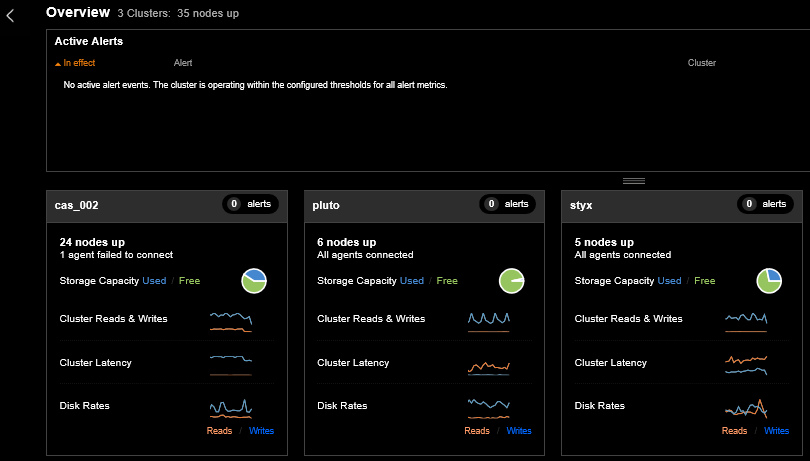Click the Alert column header
The height and width of the screenshot is (461, 810).
click(183, 63)
